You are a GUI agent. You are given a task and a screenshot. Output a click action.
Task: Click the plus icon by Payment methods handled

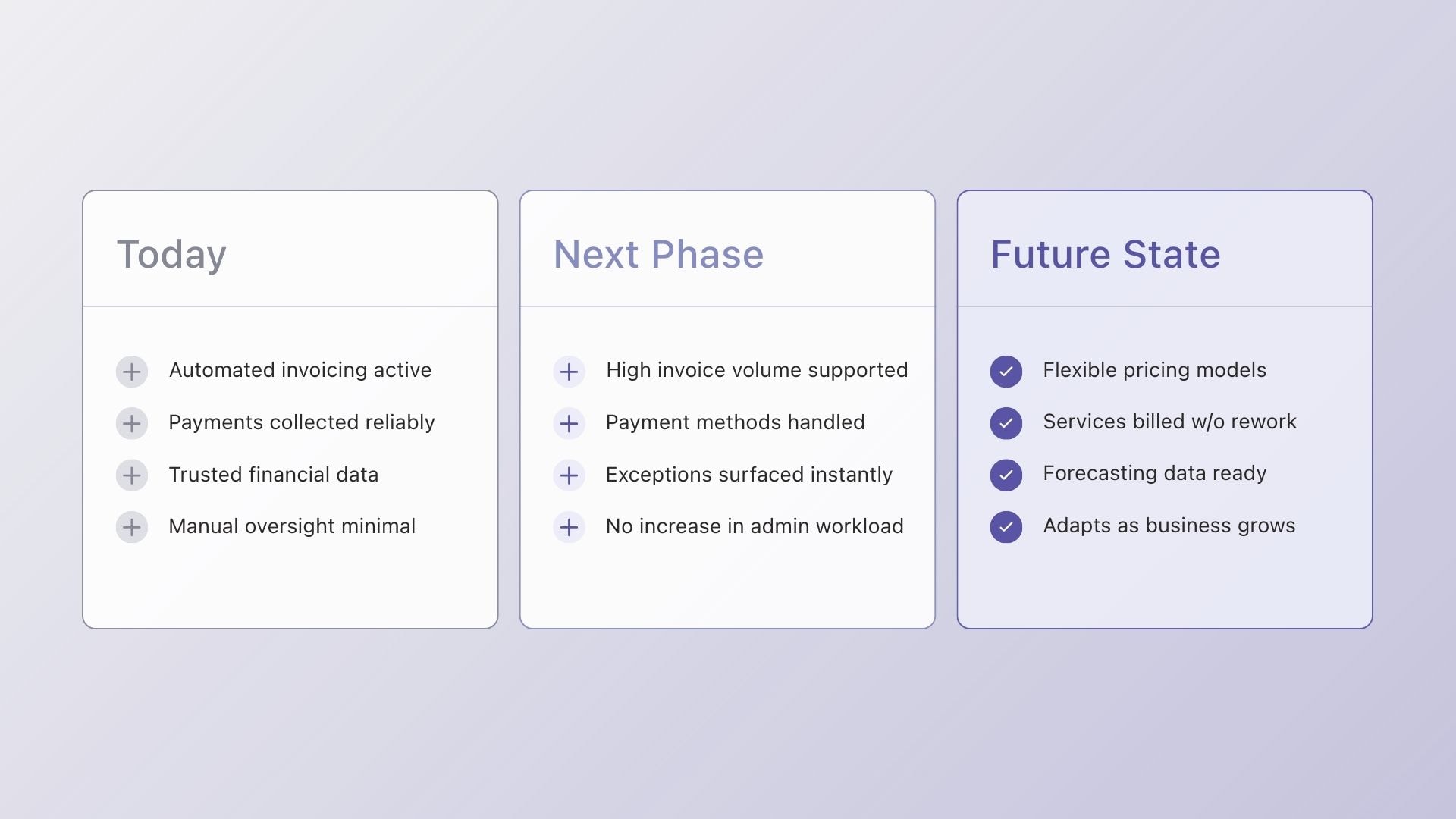569,423
